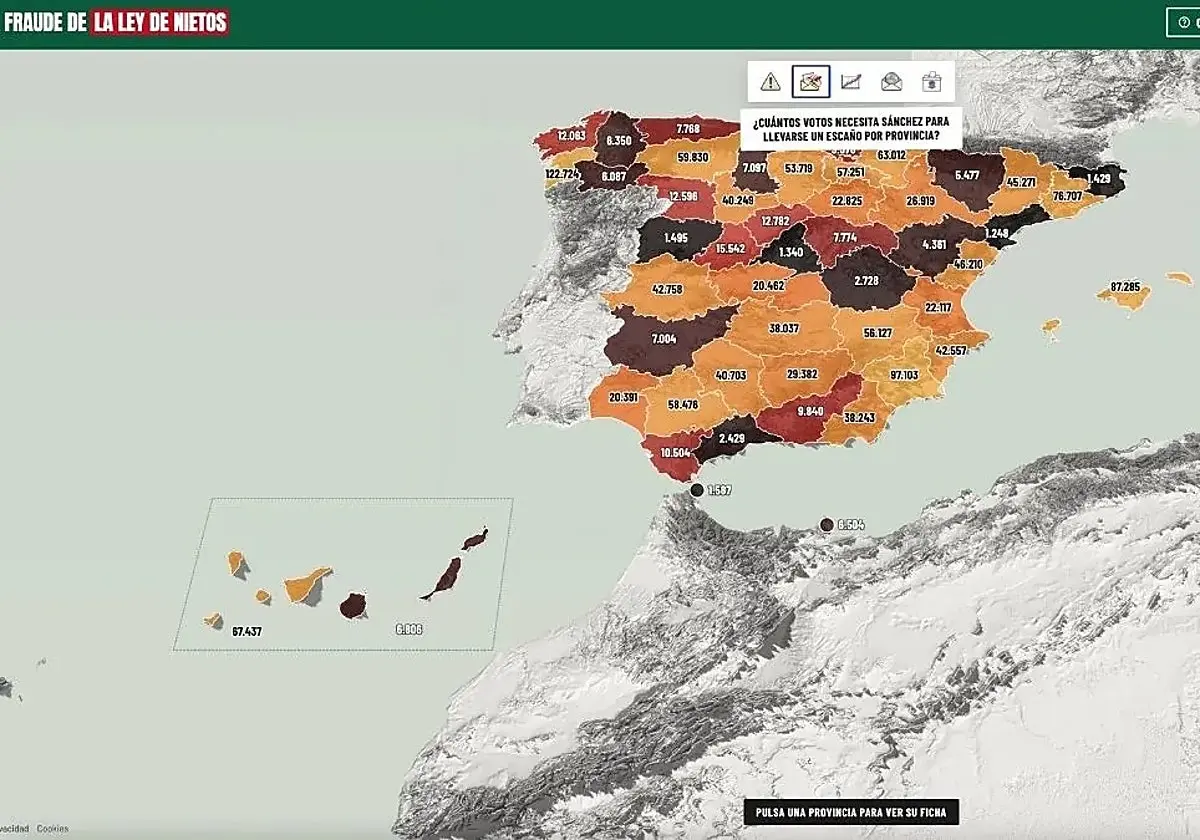
Task: Click the province labeled 29.382
Action: (802, 374)
